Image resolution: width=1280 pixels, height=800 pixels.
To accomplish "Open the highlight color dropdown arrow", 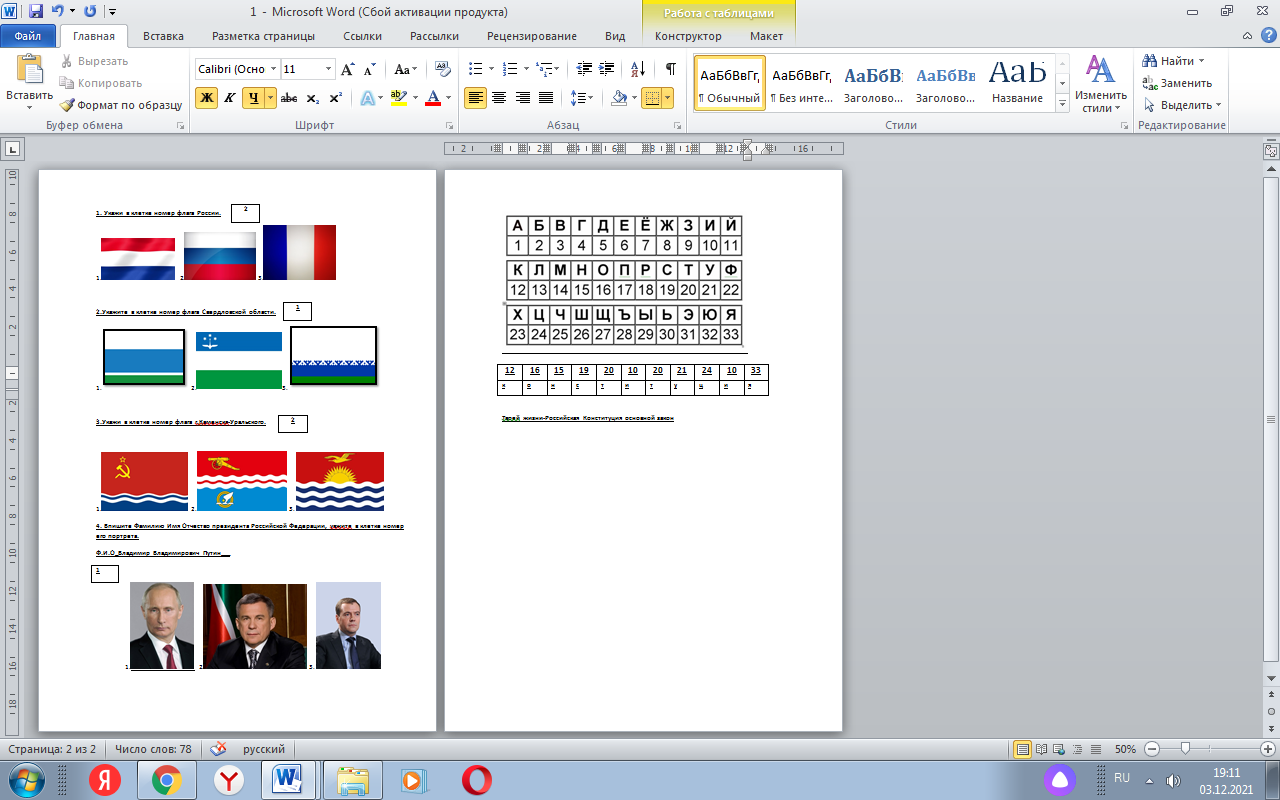I will point(414,97).
